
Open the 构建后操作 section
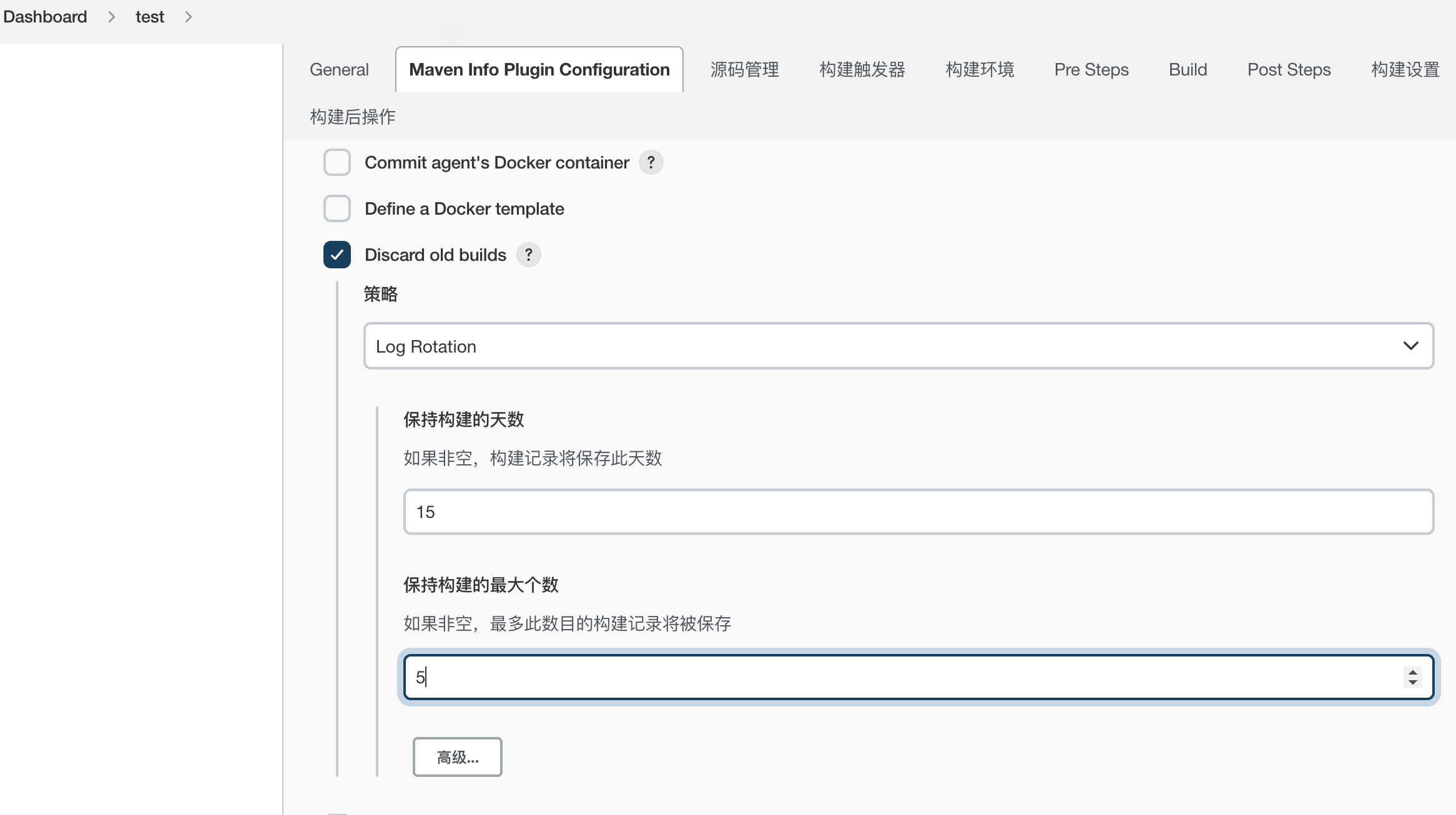(x=352, y=117)
